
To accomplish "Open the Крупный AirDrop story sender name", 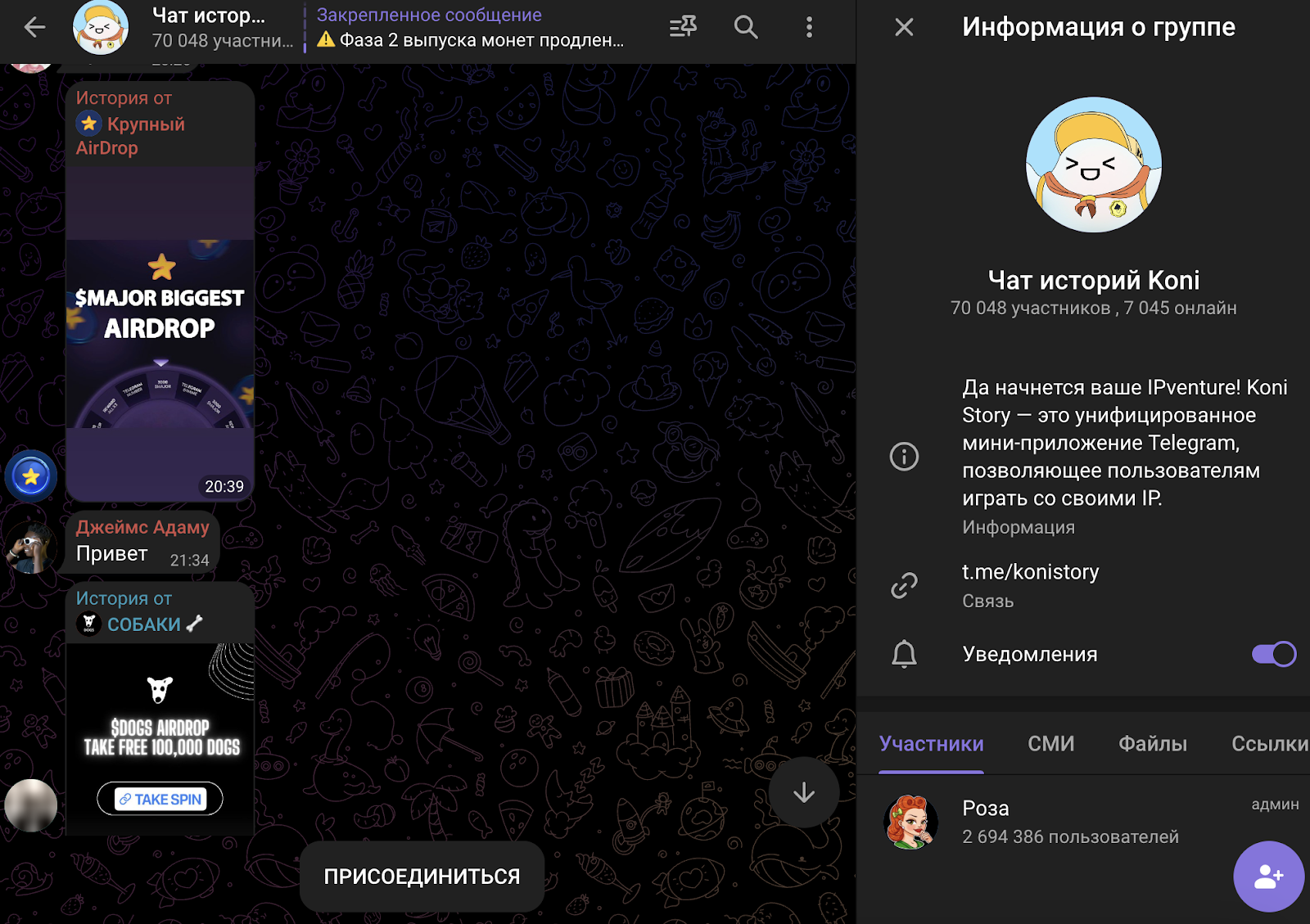I will pyautogui.click(x=130, y=136).
